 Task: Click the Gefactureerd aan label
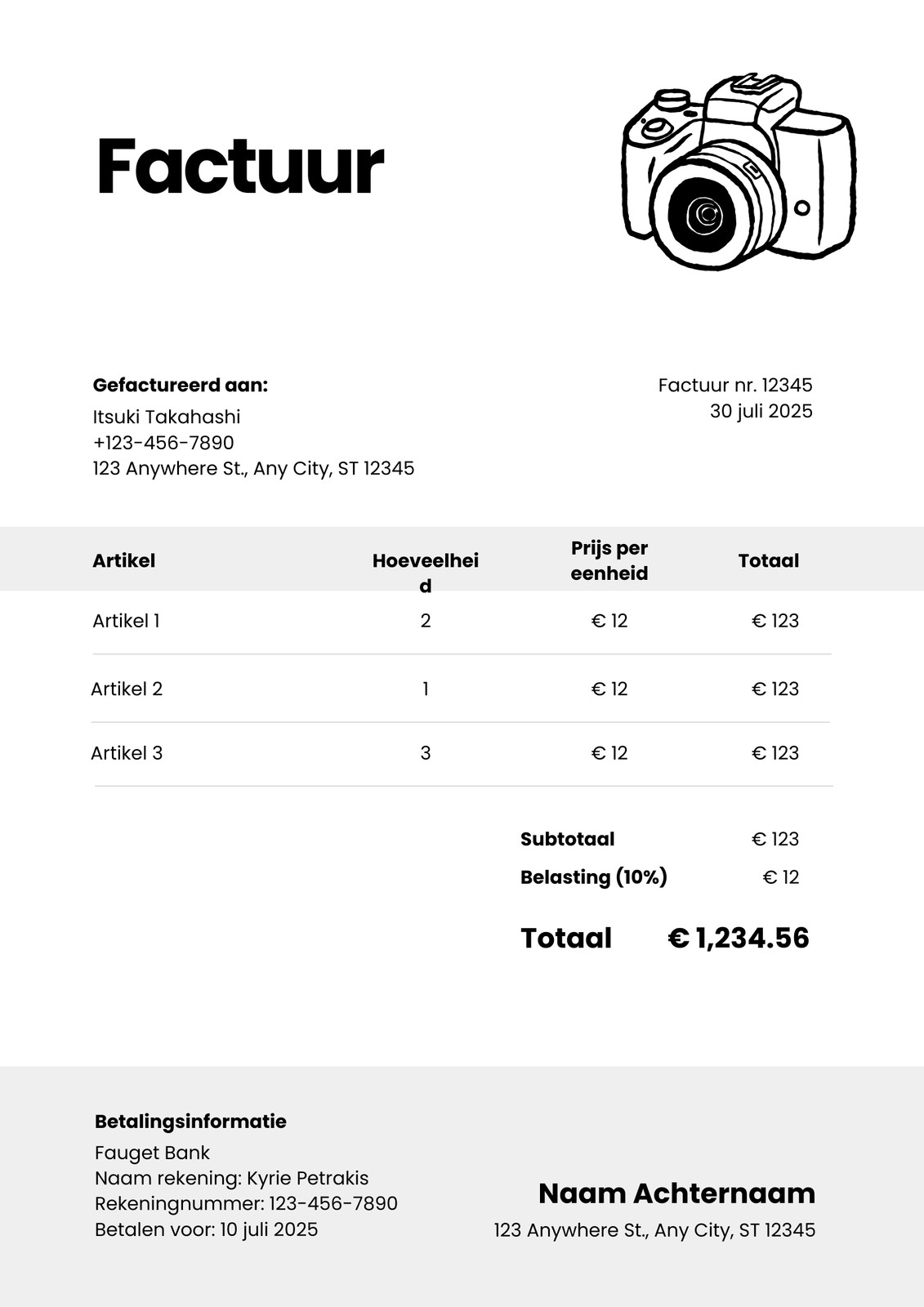pos(181,385)
